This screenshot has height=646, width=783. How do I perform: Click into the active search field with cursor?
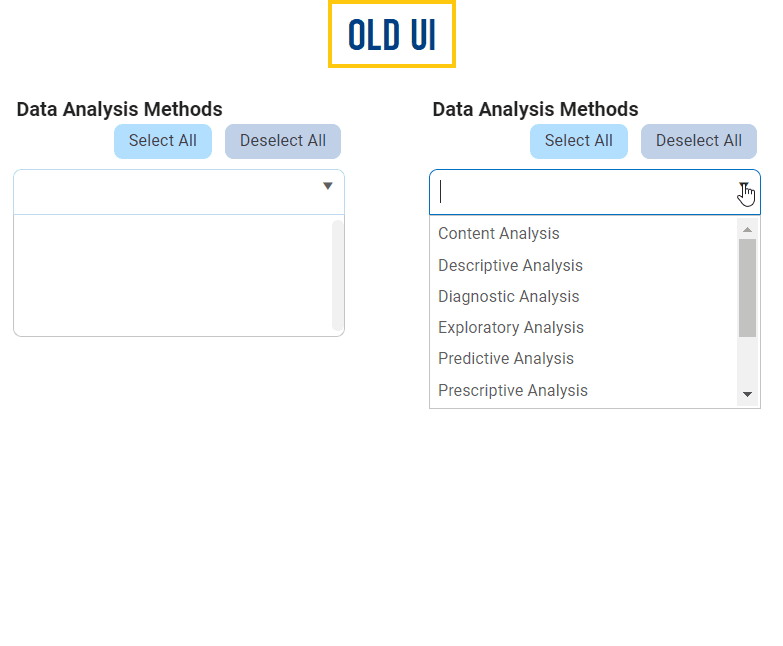click(580, 192)
